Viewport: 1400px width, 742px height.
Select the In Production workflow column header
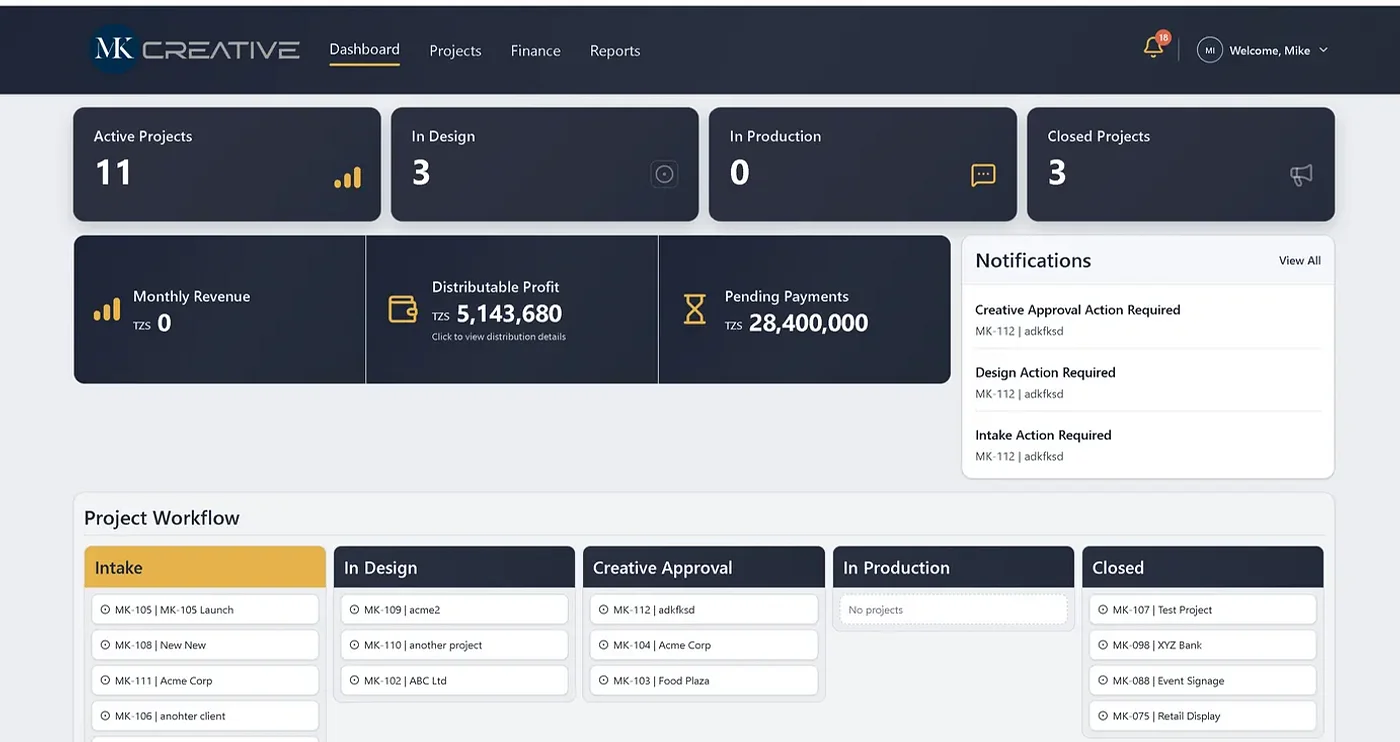click(953, 567)
